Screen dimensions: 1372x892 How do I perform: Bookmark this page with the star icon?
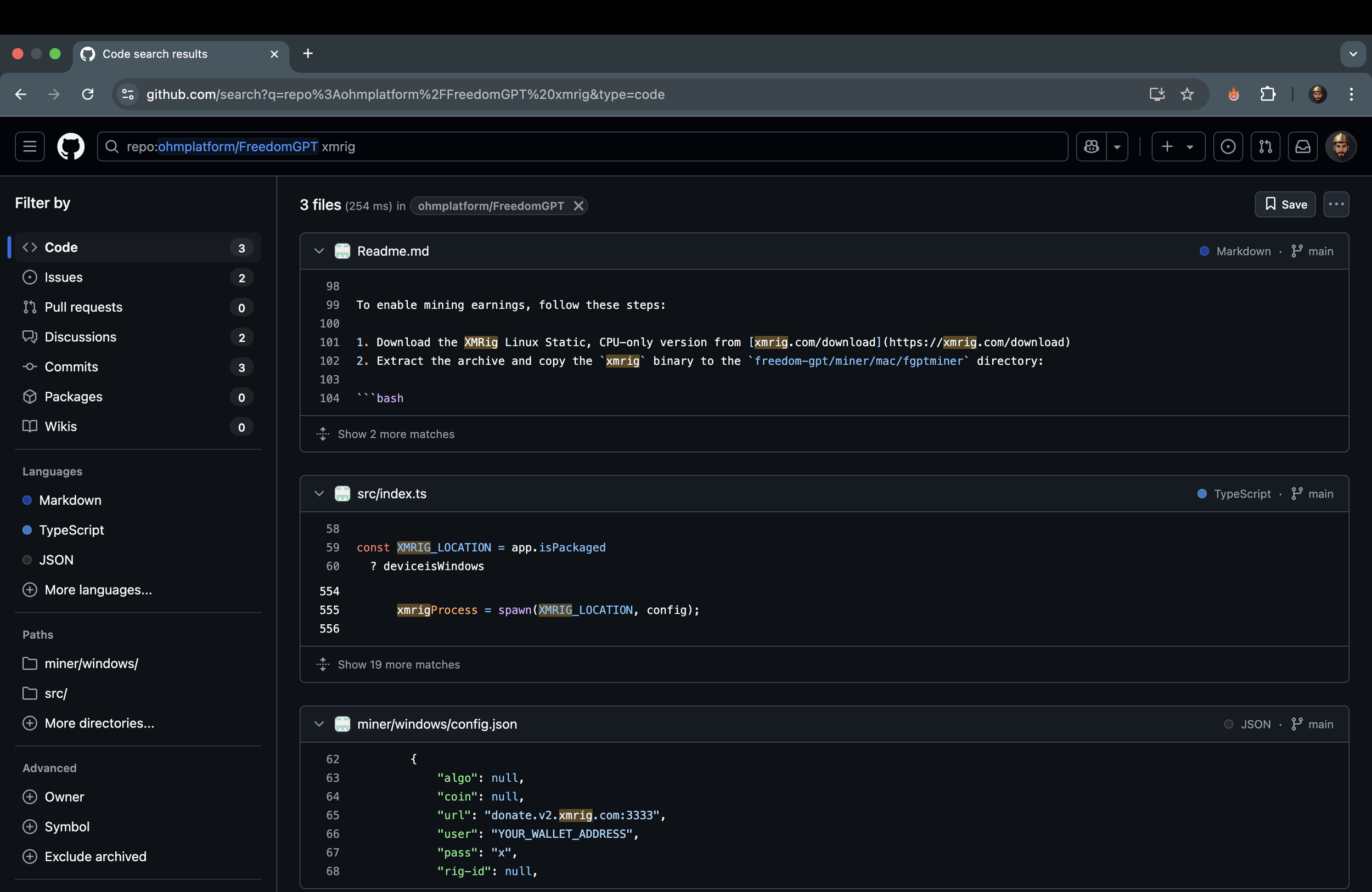click(1187, 94)
